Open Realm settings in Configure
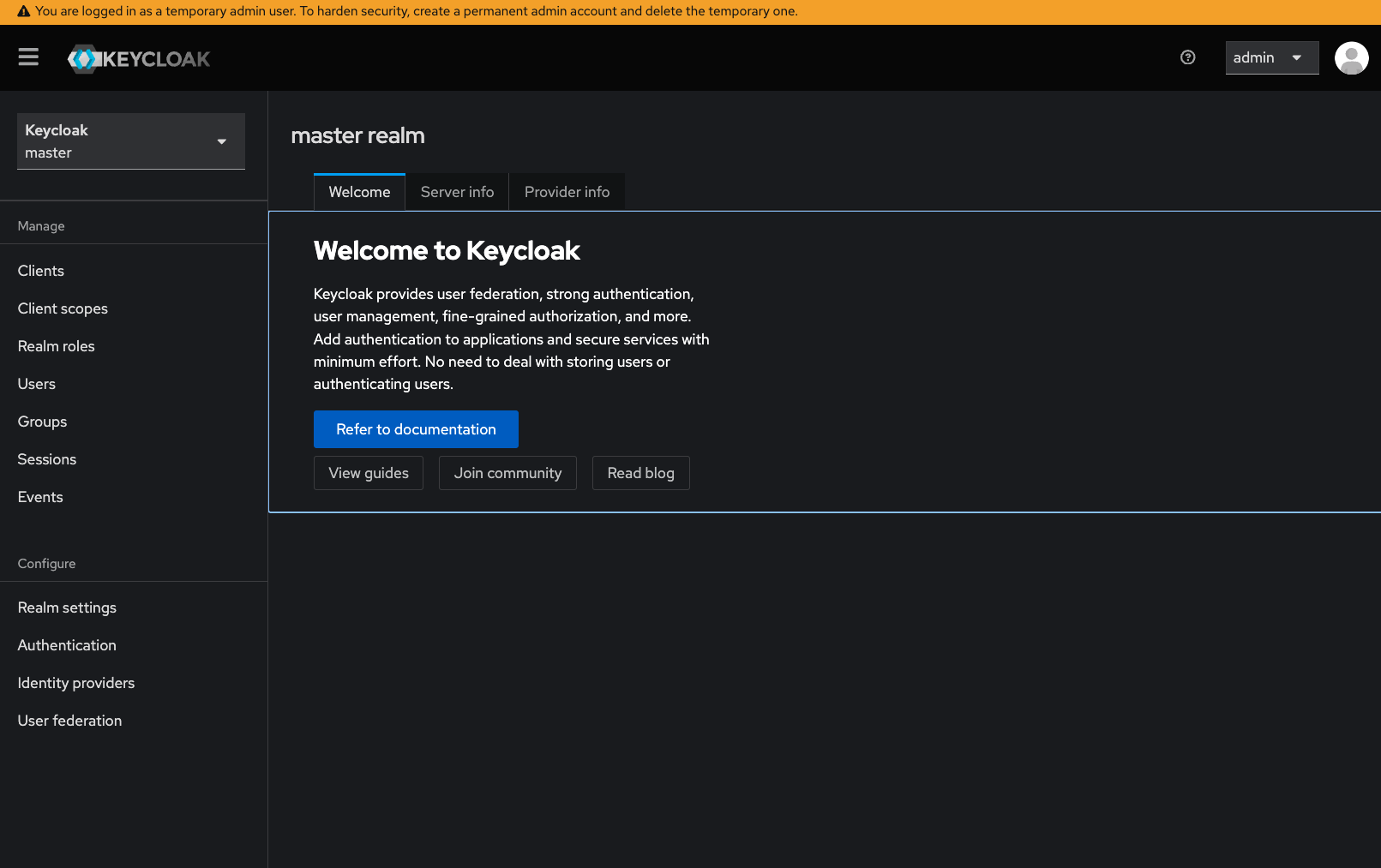 (67, 608)
